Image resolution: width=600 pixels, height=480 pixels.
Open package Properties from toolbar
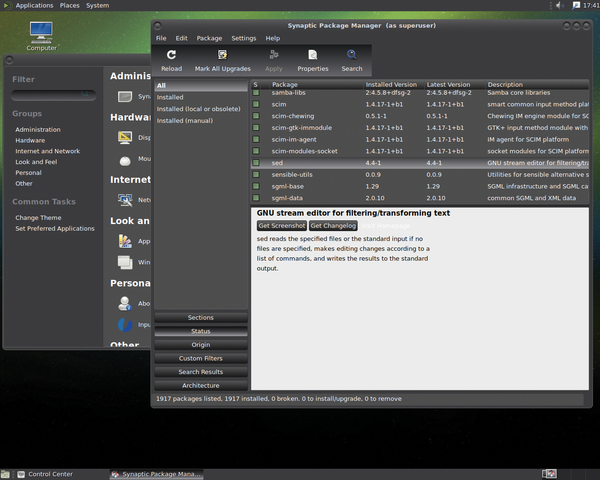(313, 55)
